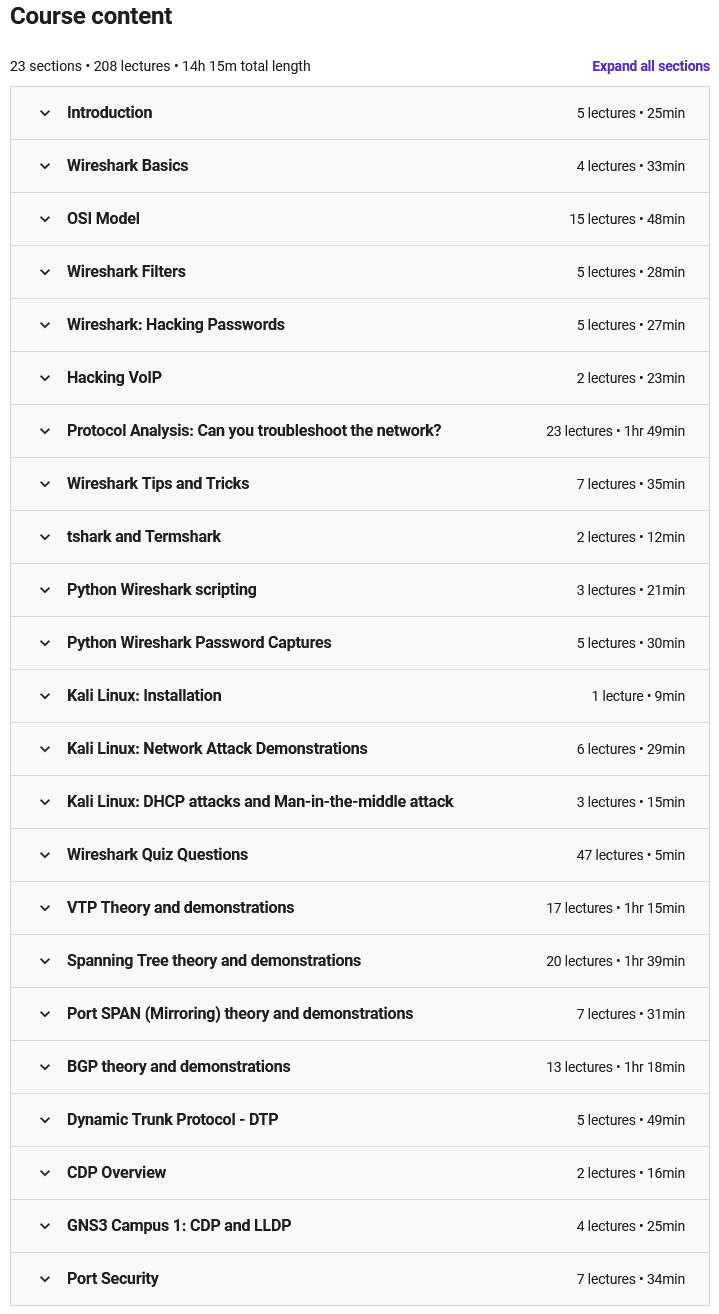Open VTP Theory and demonstrations section
This screenshot has height=1314, width=719.
181,908
